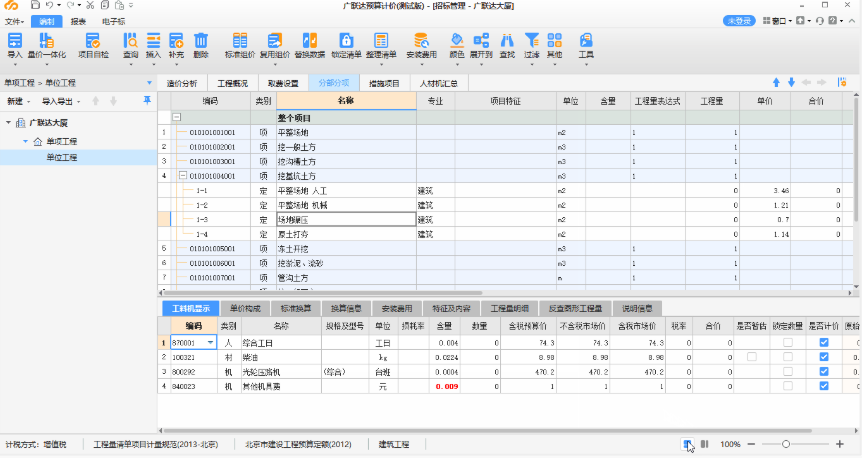Expand the 新建 dropdown menu

28,101
